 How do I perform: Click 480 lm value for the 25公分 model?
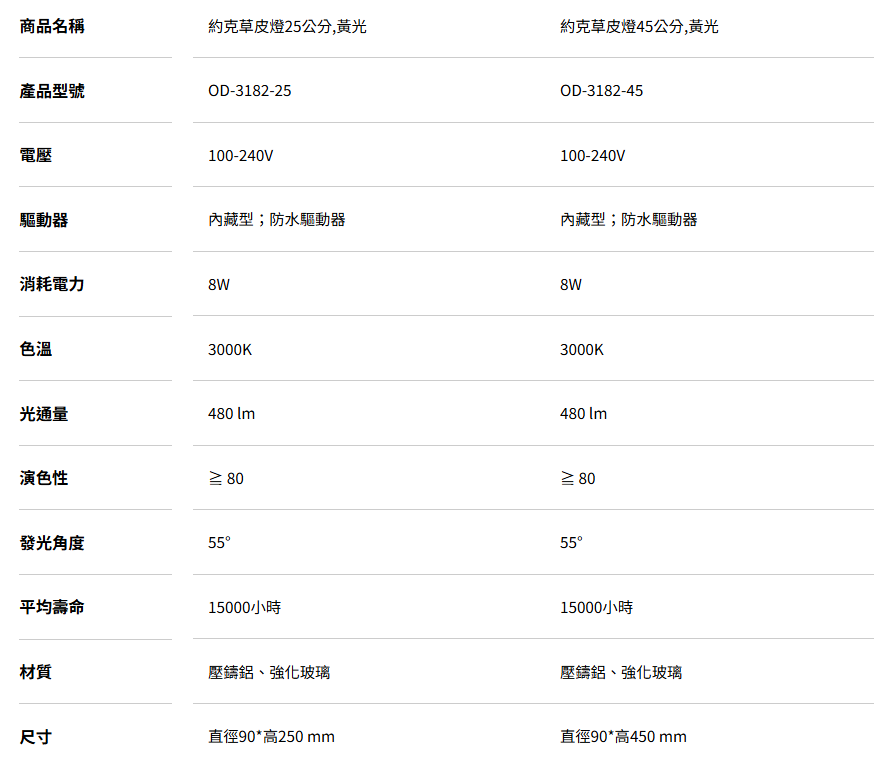pyautogui.click(x=231, y=414)
